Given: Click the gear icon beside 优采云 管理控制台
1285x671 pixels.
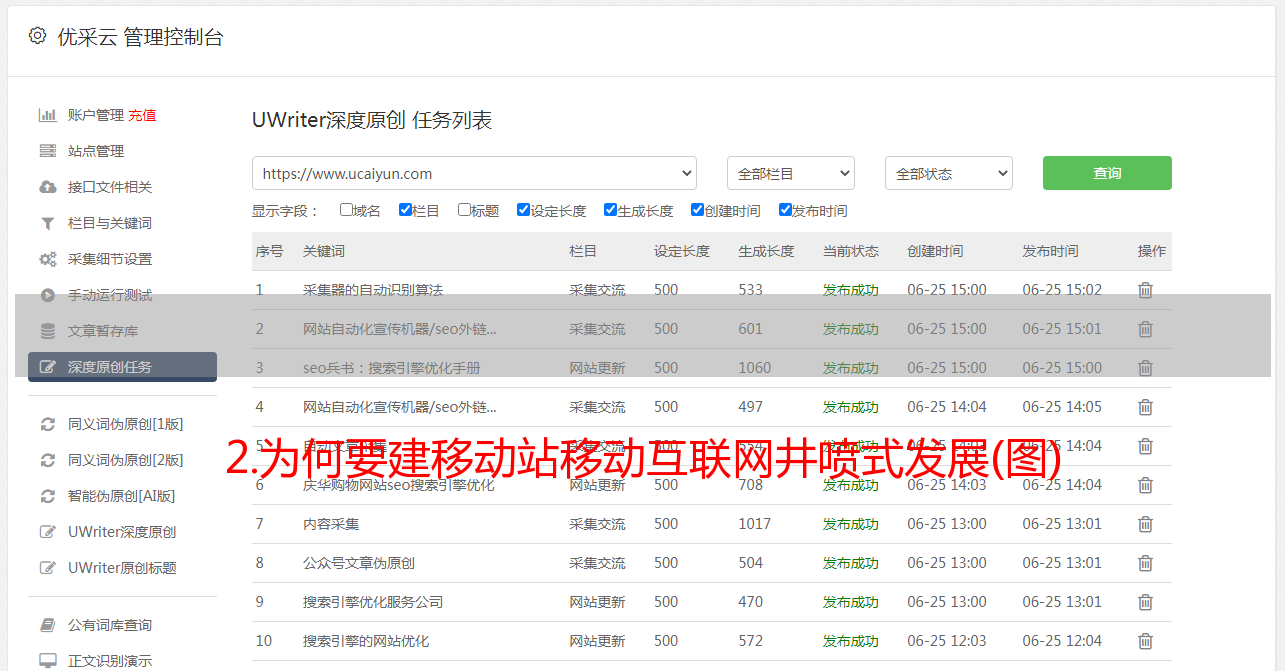Looking at the screenshot, I should [37, 36].
